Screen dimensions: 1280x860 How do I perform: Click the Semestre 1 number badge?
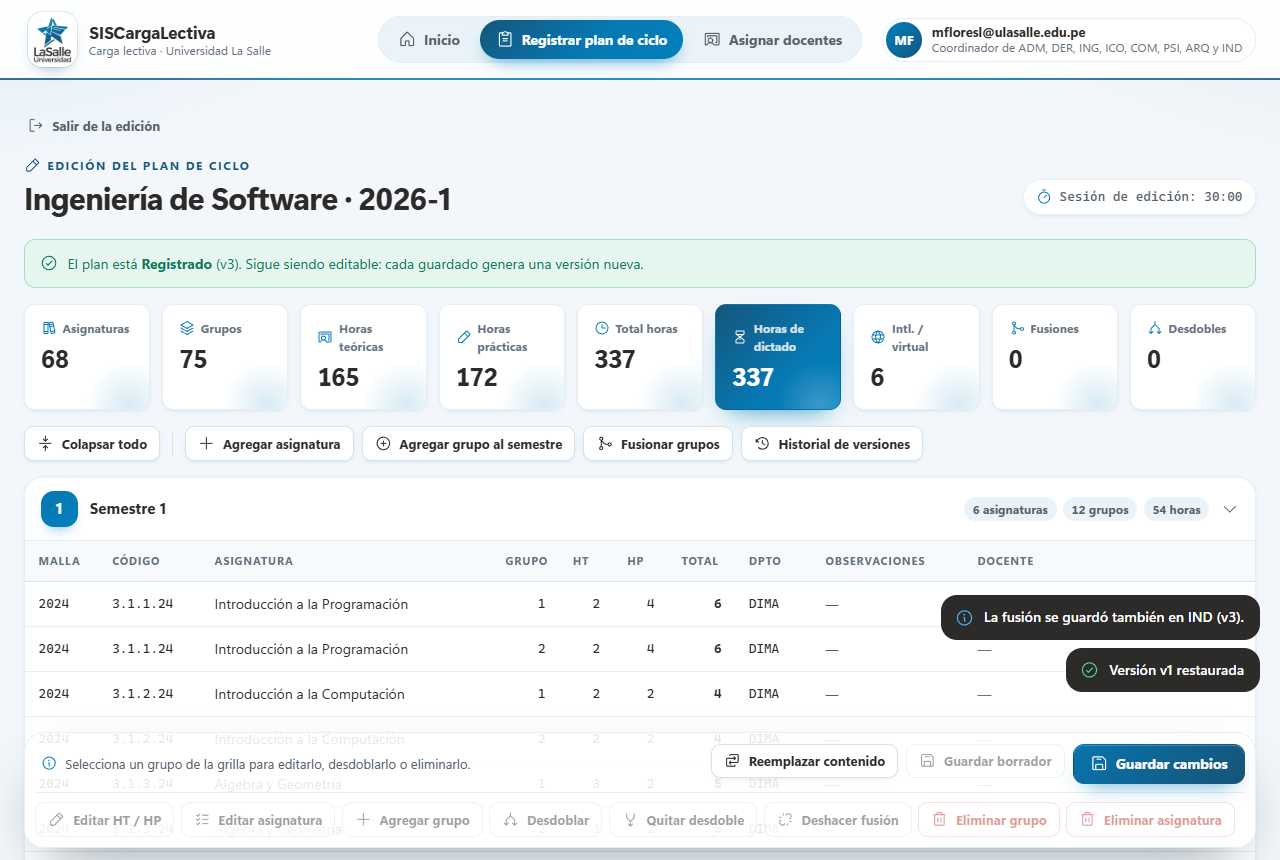click(x=59, y=509)
